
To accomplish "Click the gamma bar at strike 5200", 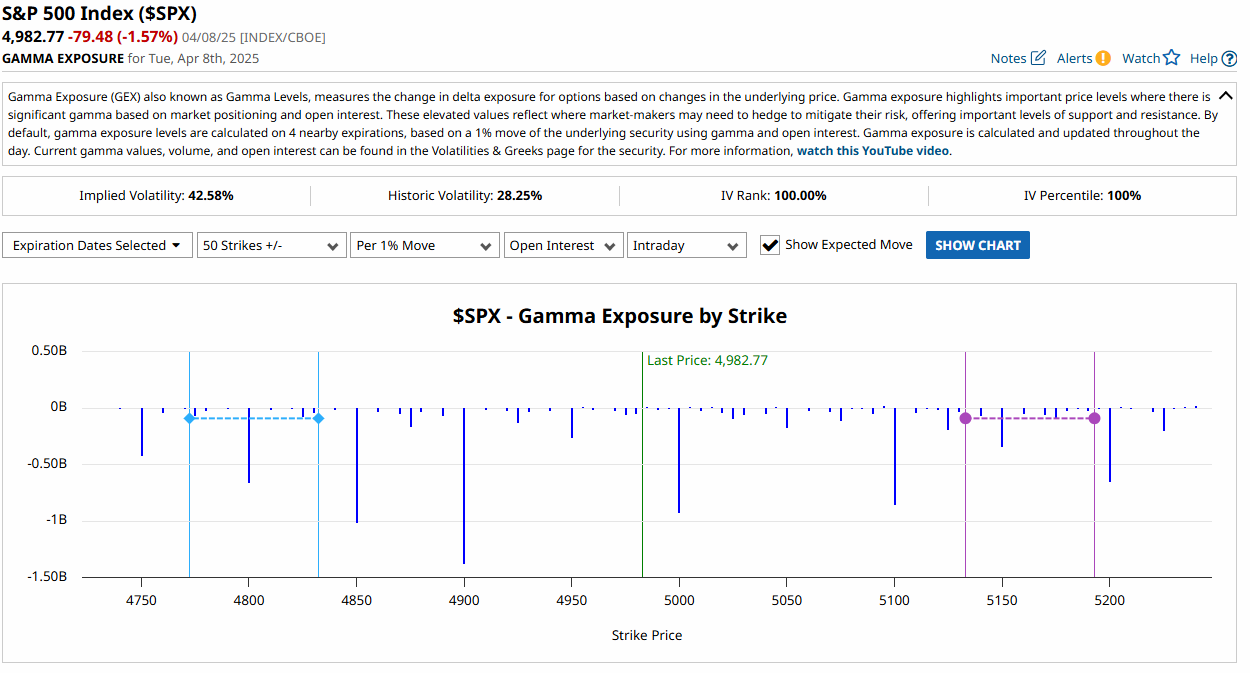I will 1110,444.
